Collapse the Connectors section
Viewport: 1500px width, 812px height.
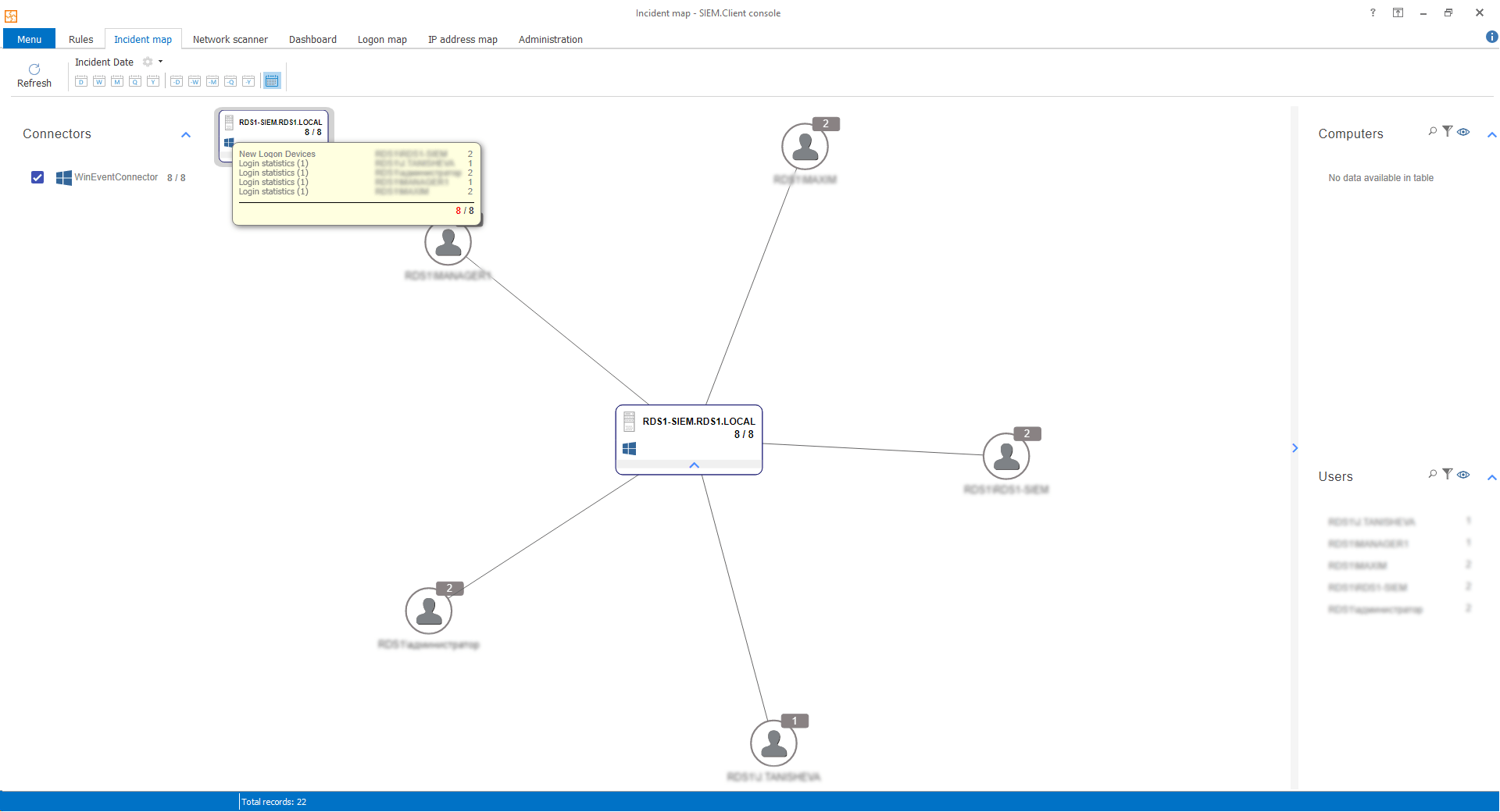pyautogui.click(x=186, y=134)
